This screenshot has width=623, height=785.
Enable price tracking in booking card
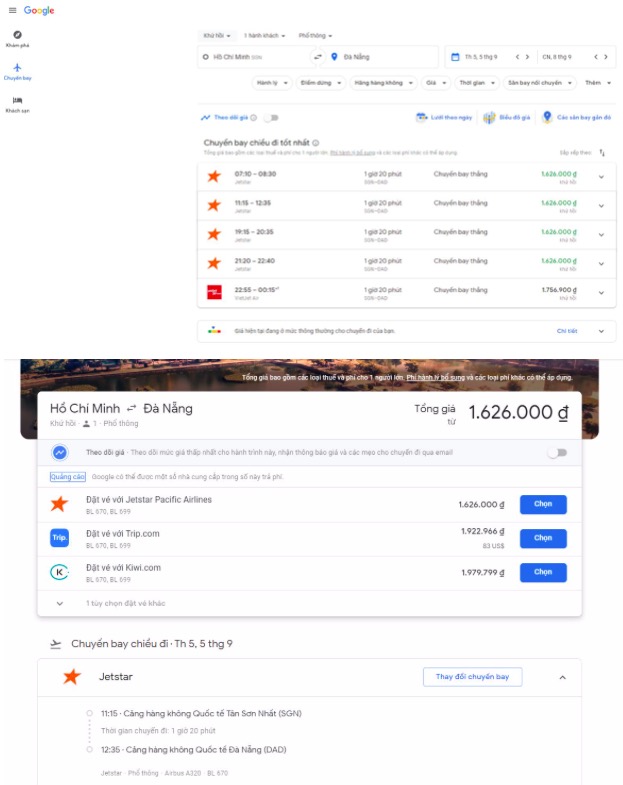pyautogui.click(x=556, y=452)
